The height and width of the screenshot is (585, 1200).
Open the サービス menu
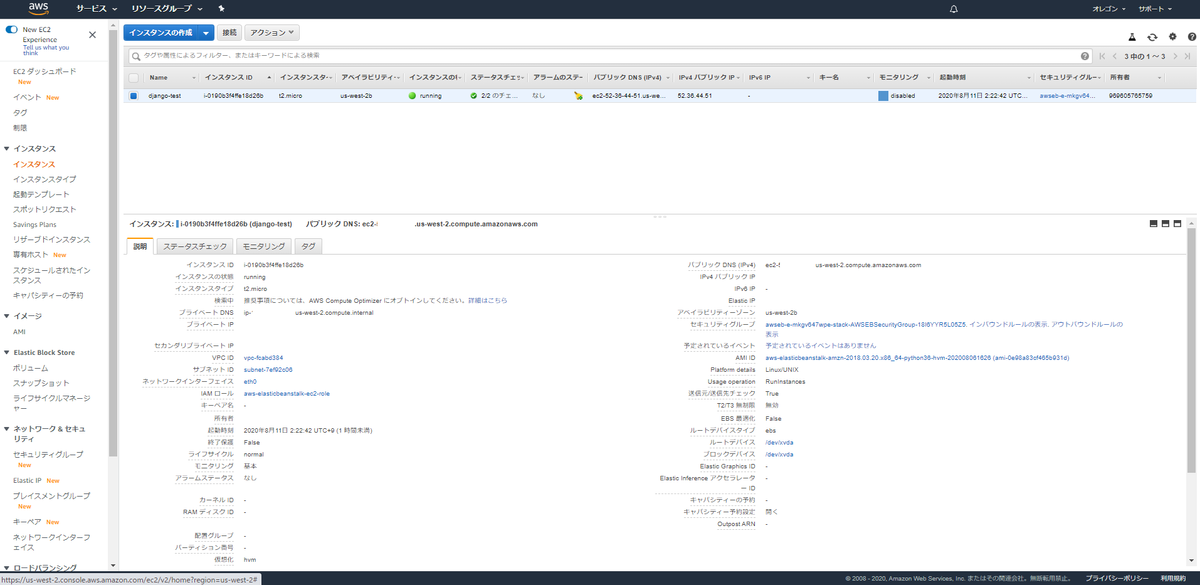96,8
